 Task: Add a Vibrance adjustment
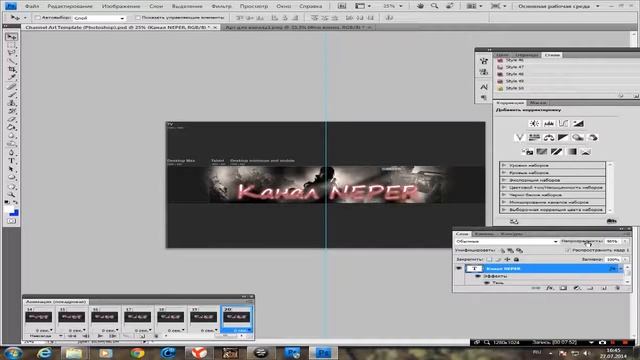(x=519, y=138)
